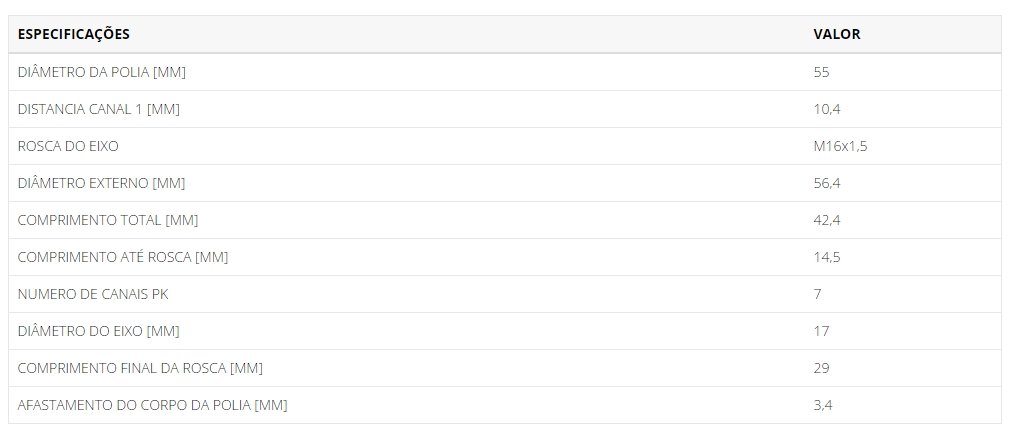The width and height of the screenshot is (1014, 443).
Task: Click the value 42,4
Action: pos(827,220)
